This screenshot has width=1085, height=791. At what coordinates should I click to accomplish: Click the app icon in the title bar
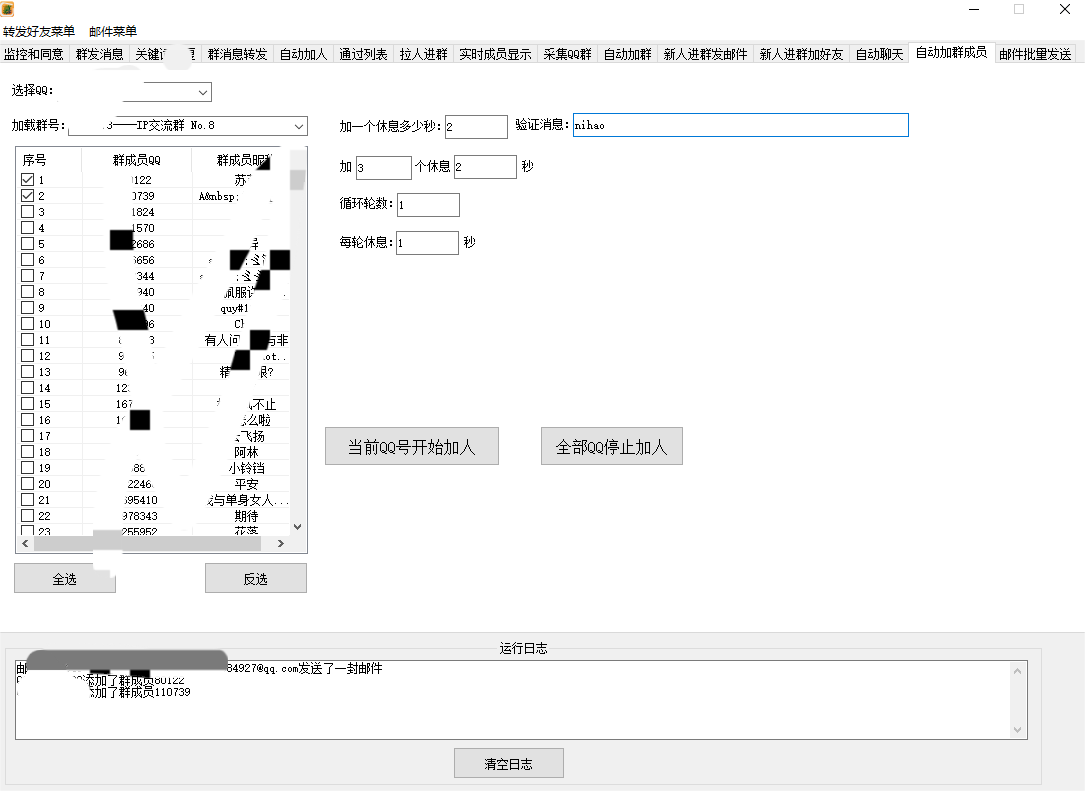click(x=8, y=9)
